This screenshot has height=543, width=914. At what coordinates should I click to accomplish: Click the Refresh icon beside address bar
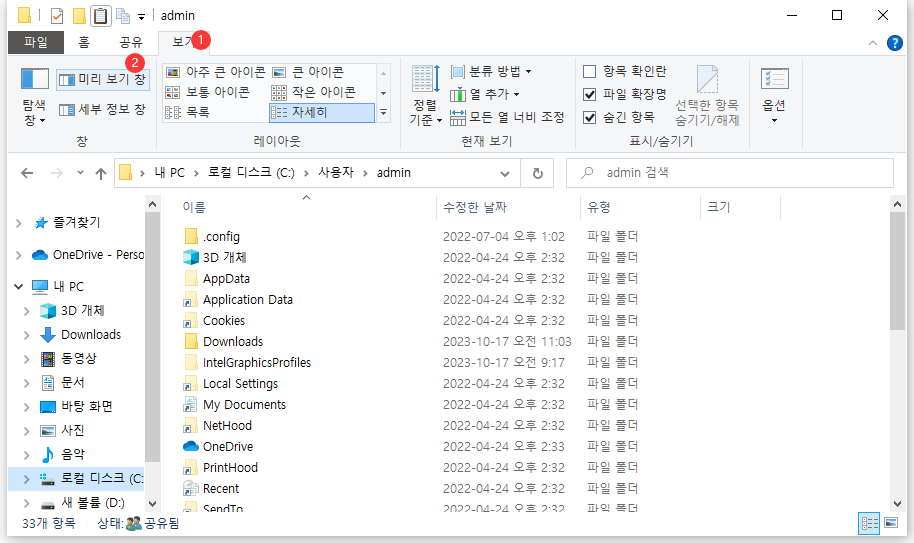(537, 173)
